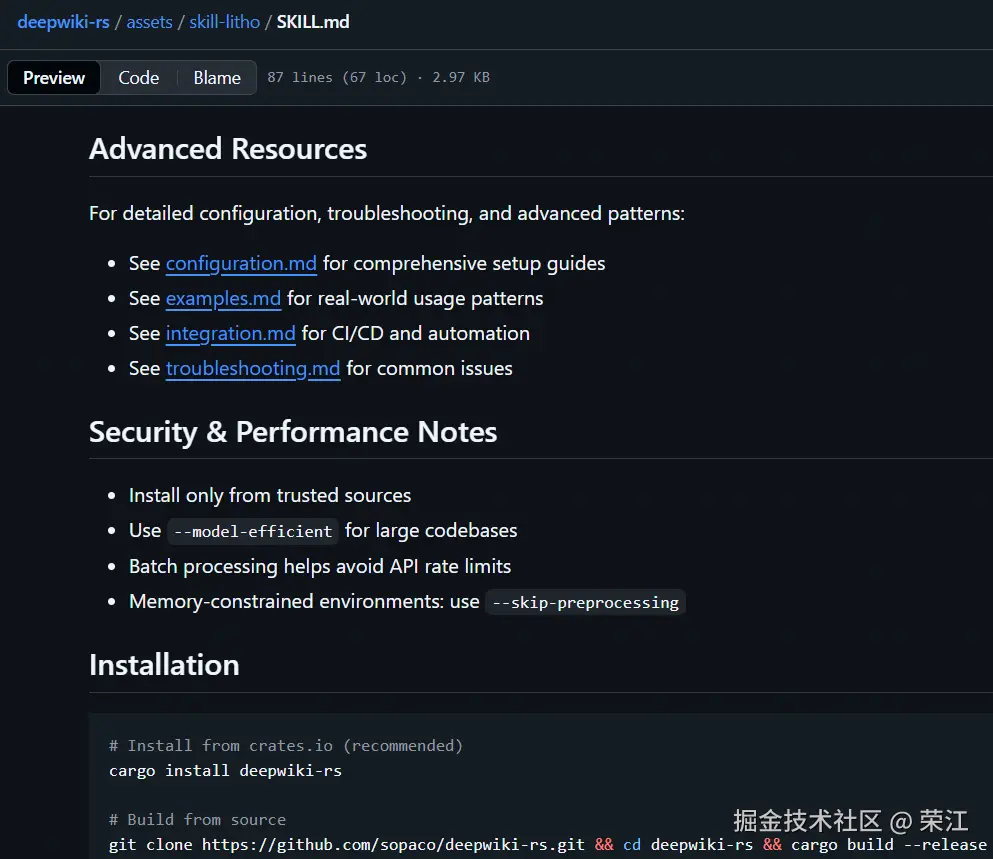Open the deepwiki-rs repository breadcrumb link

(63, 21)
